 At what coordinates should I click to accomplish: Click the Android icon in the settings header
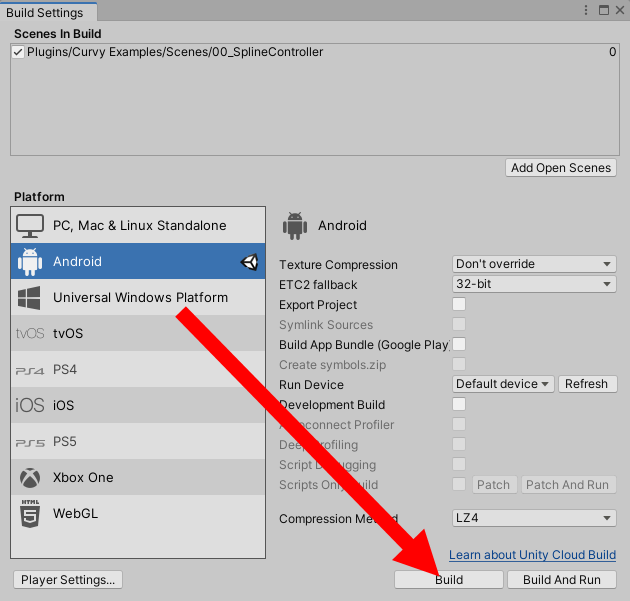click(x=295, y=226)
